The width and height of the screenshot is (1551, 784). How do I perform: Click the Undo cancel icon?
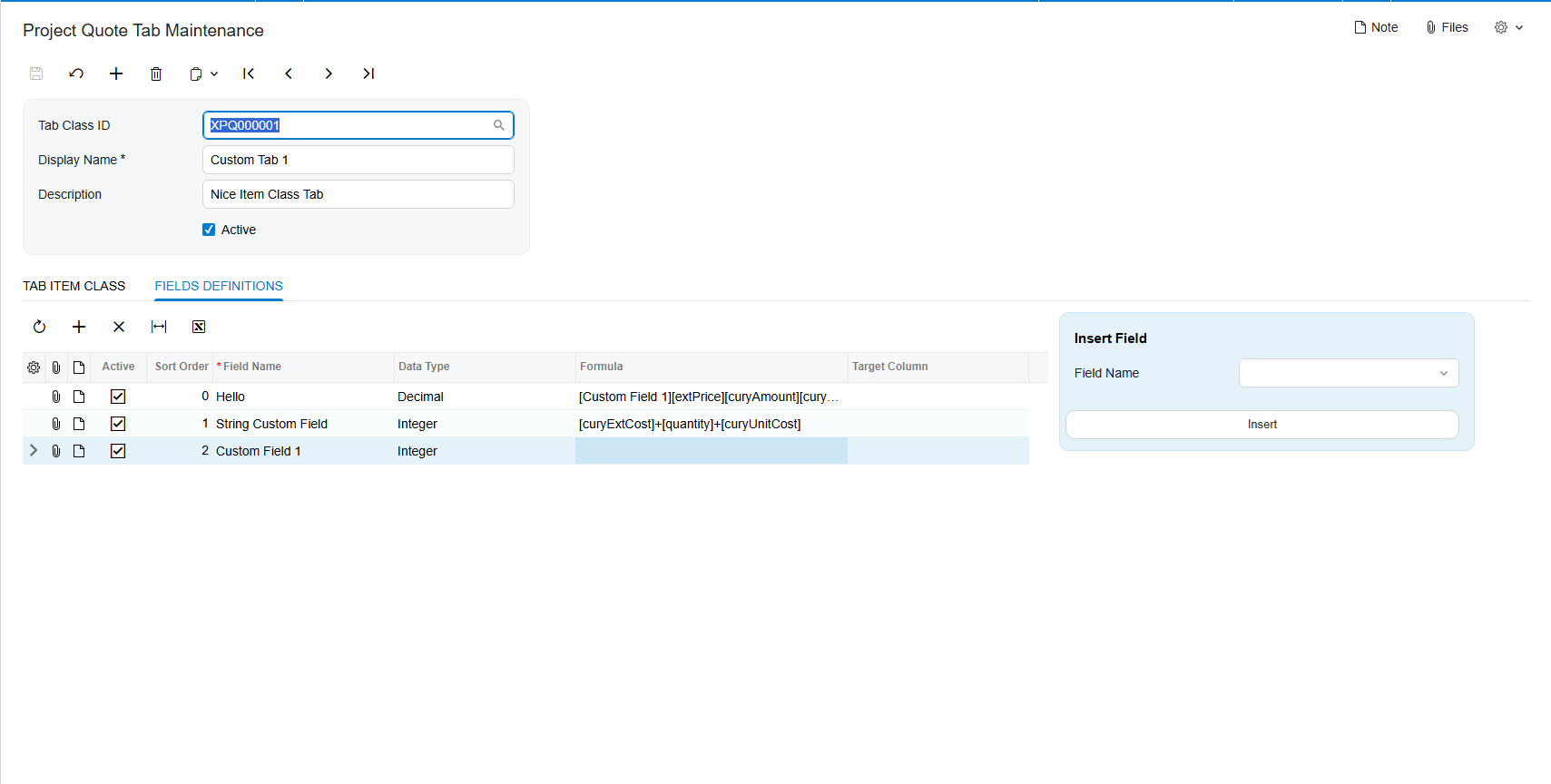click(x=76, y=73)
